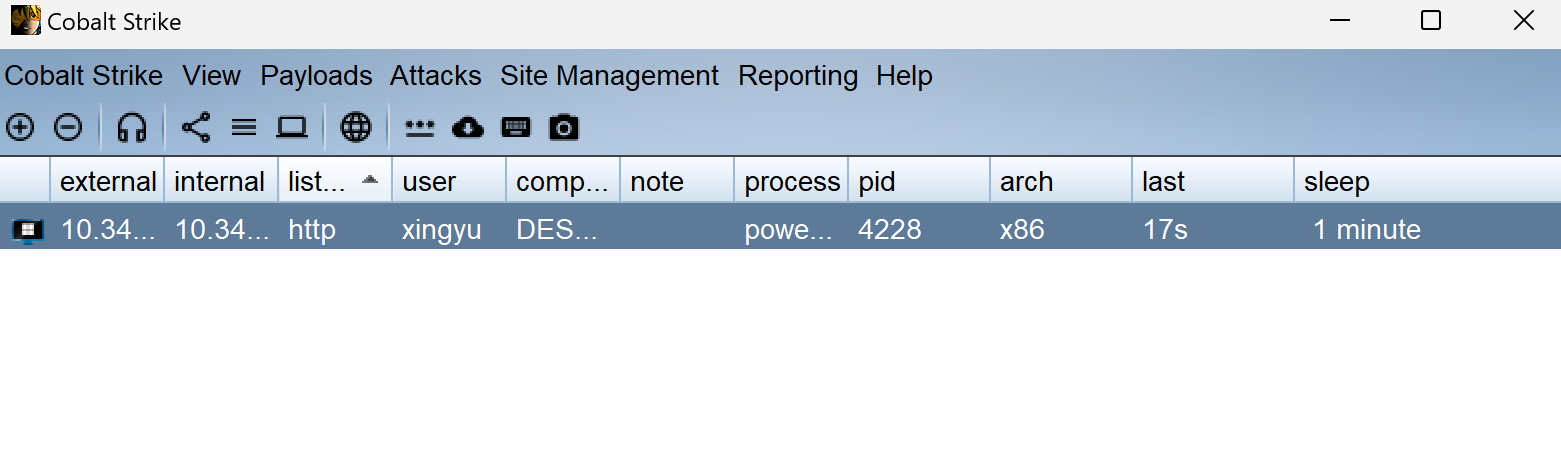
Task: Select the pid cell 4228
Action: [x=919, y=230]
